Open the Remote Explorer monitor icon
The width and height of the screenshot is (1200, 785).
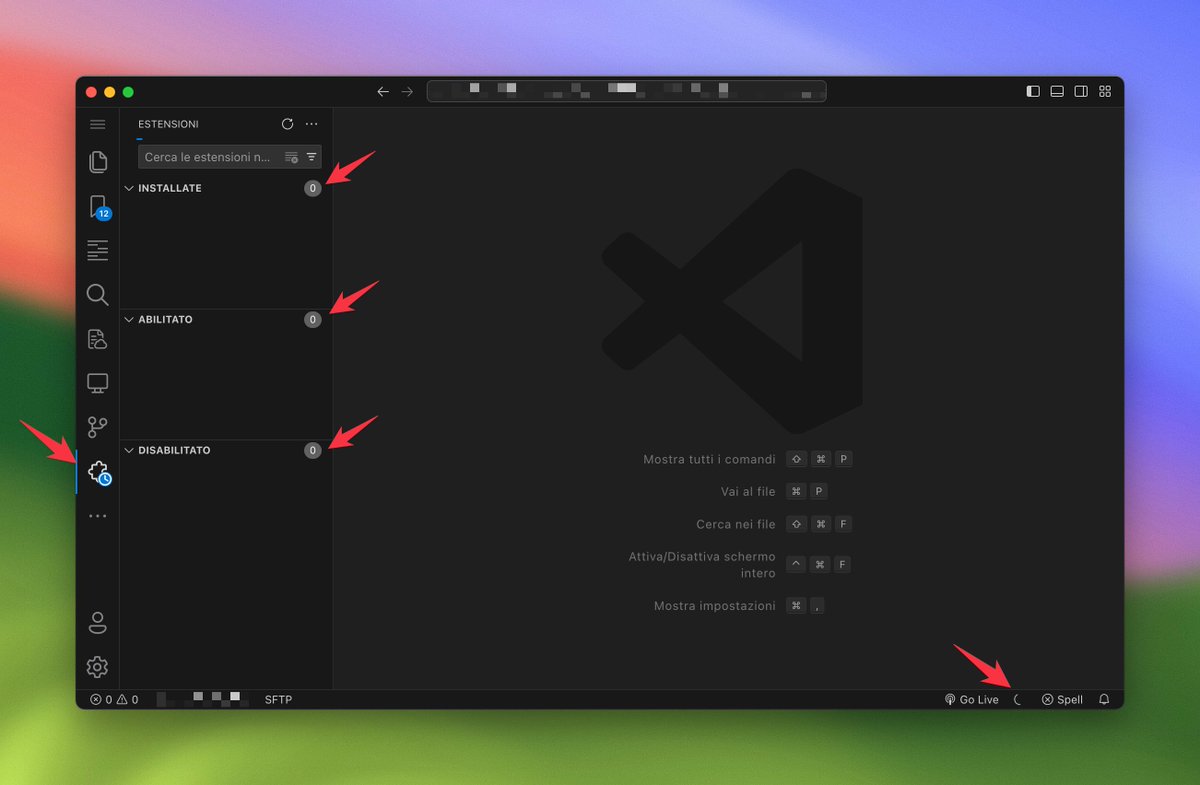(97, 383)
